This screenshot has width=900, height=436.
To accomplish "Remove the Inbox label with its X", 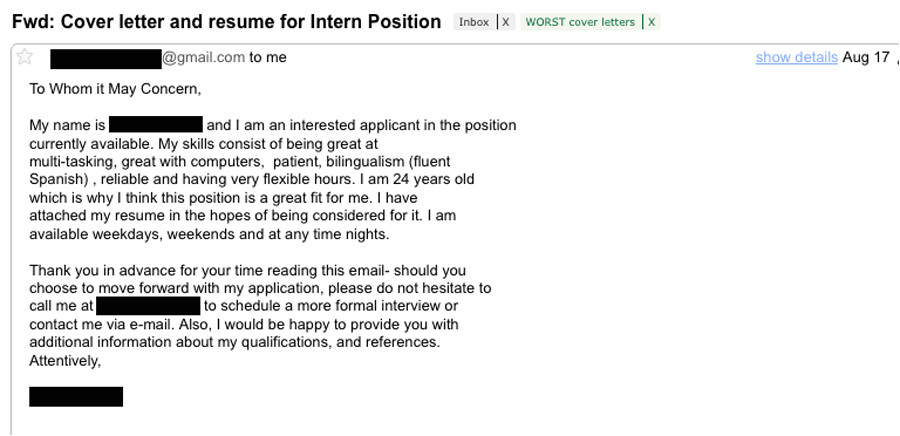I will tap(505, 22).
